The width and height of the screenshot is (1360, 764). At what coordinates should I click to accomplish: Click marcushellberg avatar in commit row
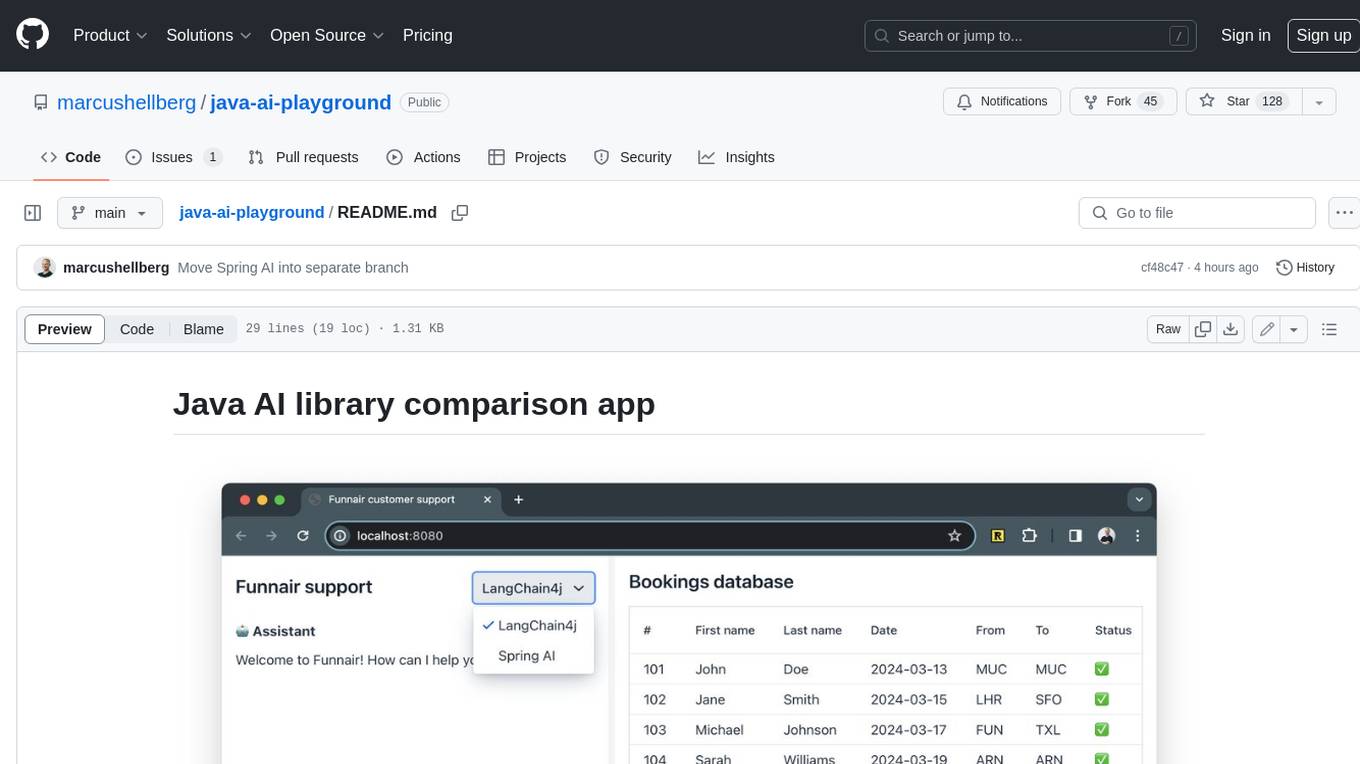[x=44, y=268]
